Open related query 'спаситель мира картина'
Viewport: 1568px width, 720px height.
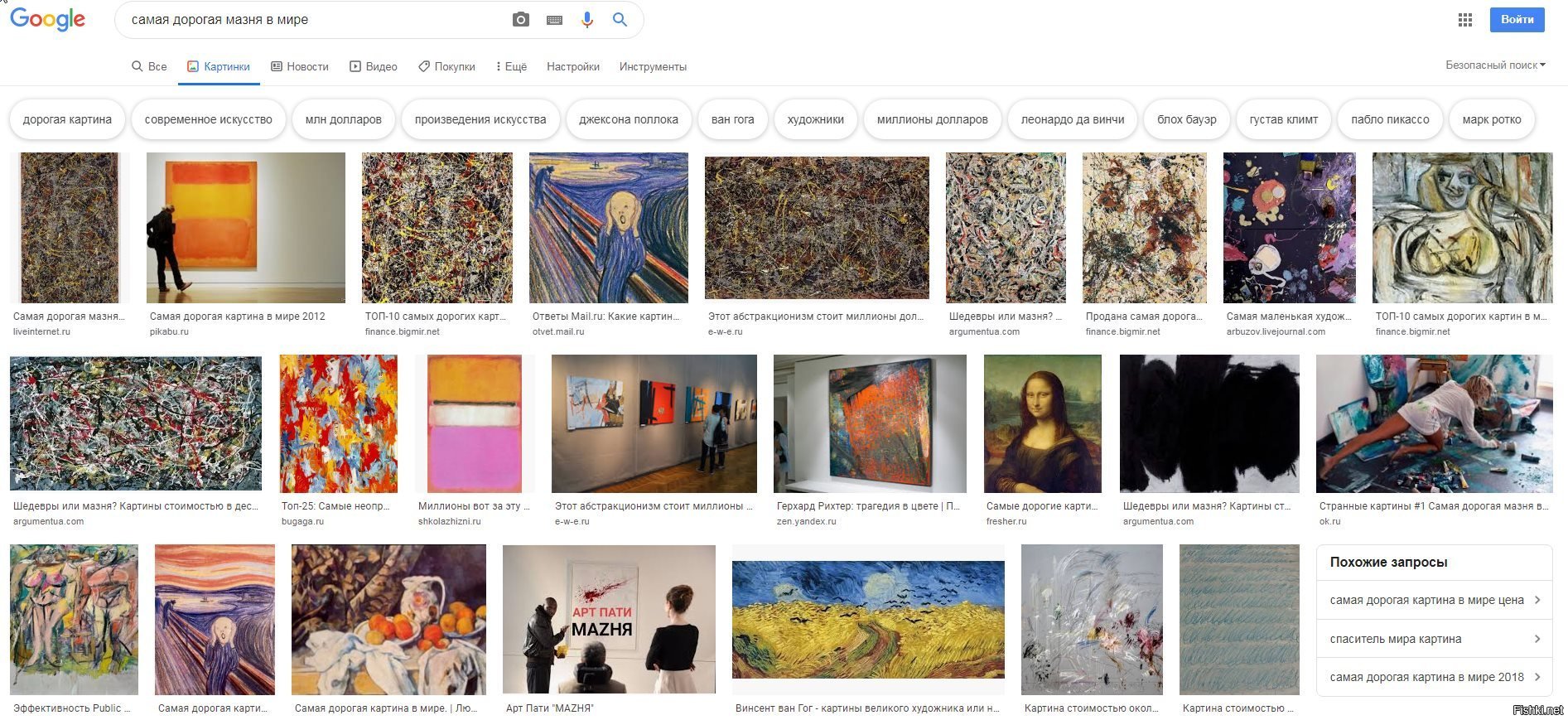coord(1434,639)
